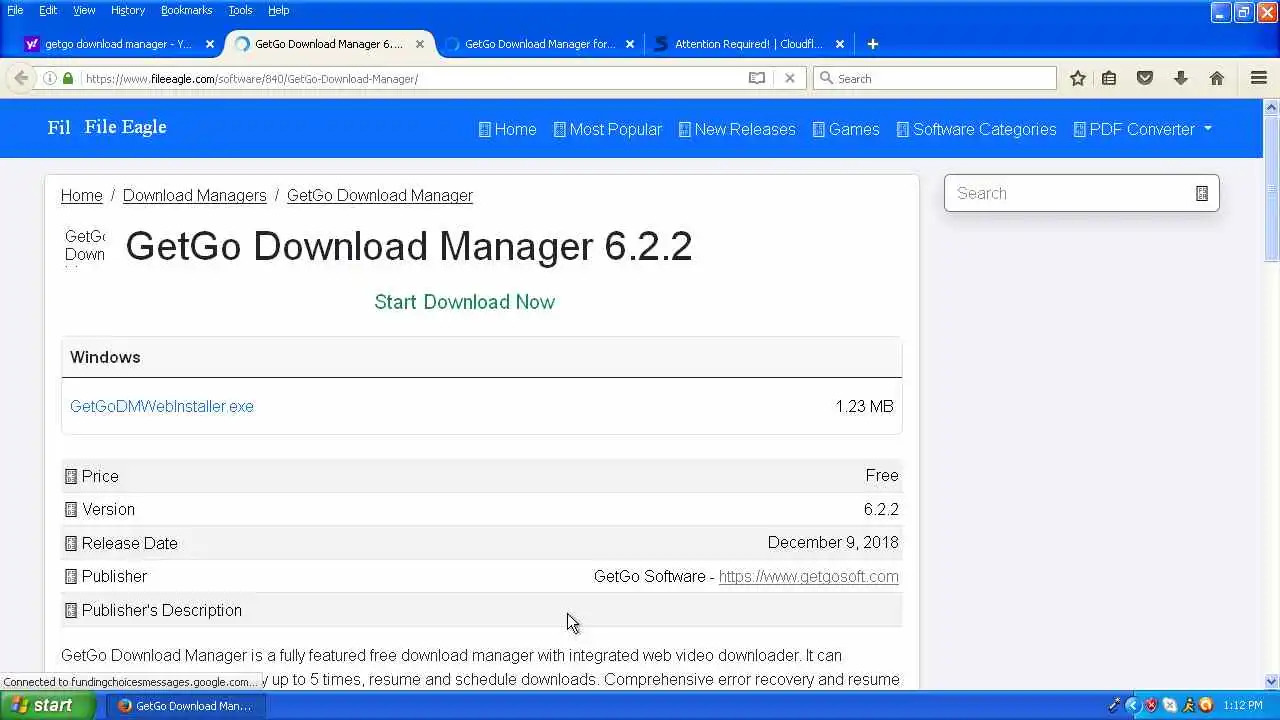
Task: Click orange G tray icon
Action: click(1206, 705)
